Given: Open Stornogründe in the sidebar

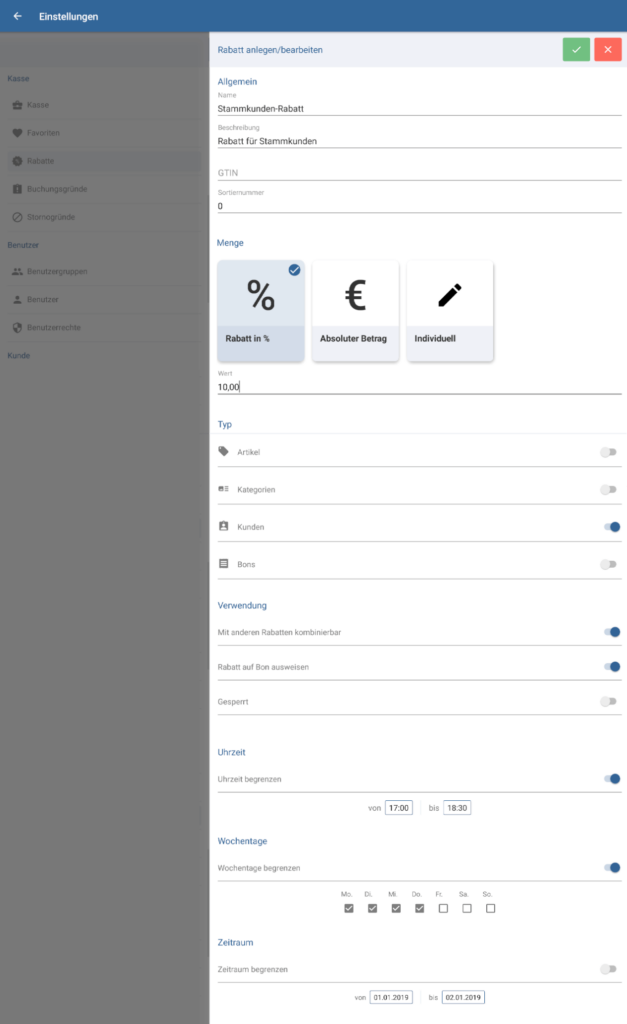Looking at the screenshot, I should tap(50, 217).
